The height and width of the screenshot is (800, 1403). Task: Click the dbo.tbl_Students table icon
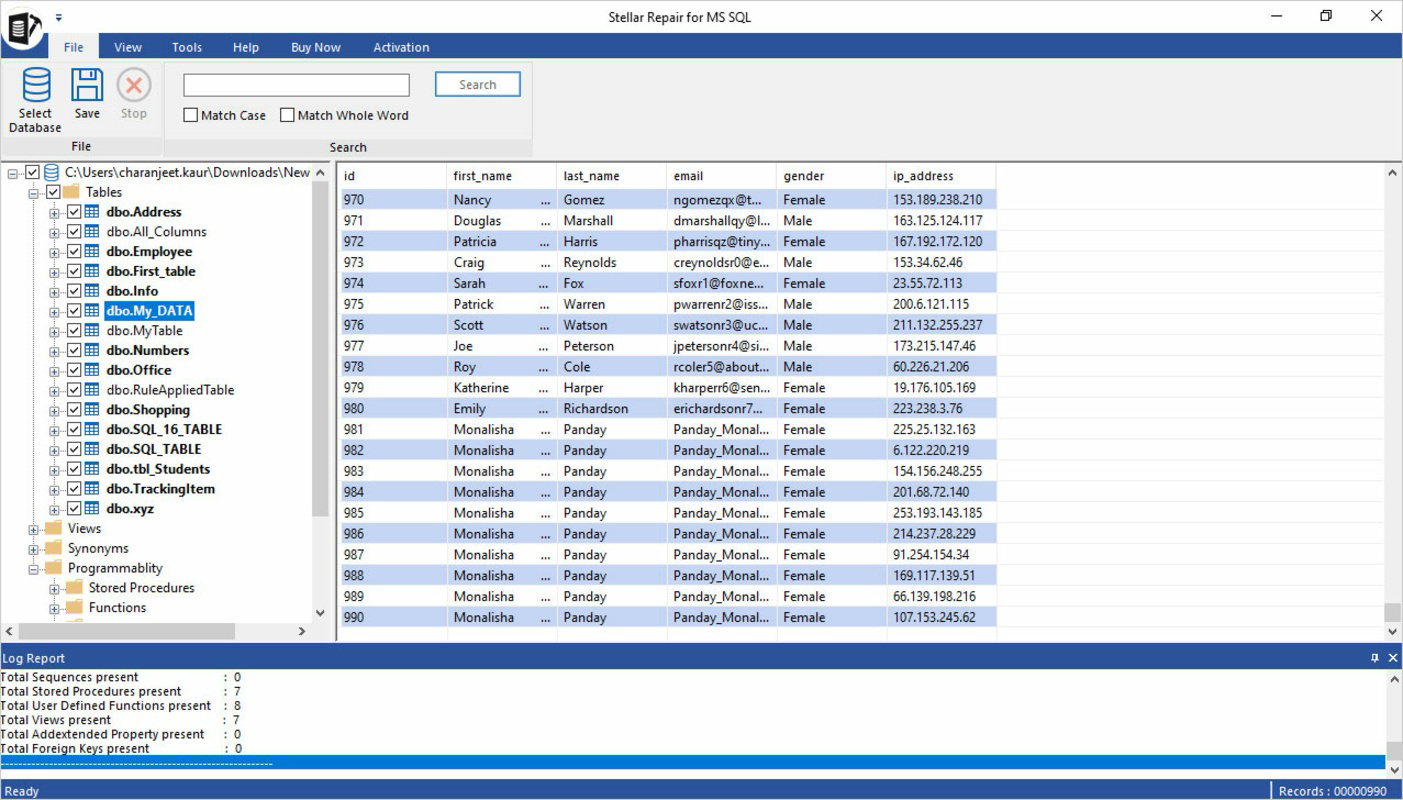tap(92, 469)
